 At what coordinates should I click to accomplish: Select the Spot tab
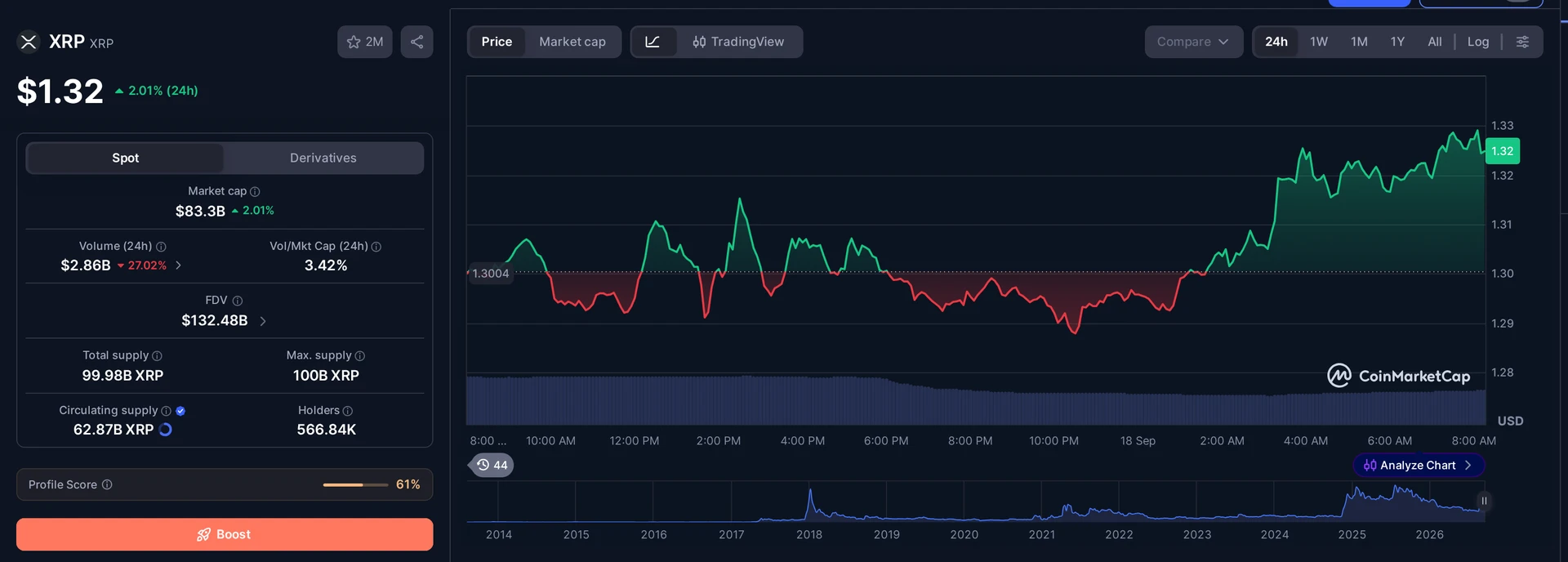coord(126,158)
